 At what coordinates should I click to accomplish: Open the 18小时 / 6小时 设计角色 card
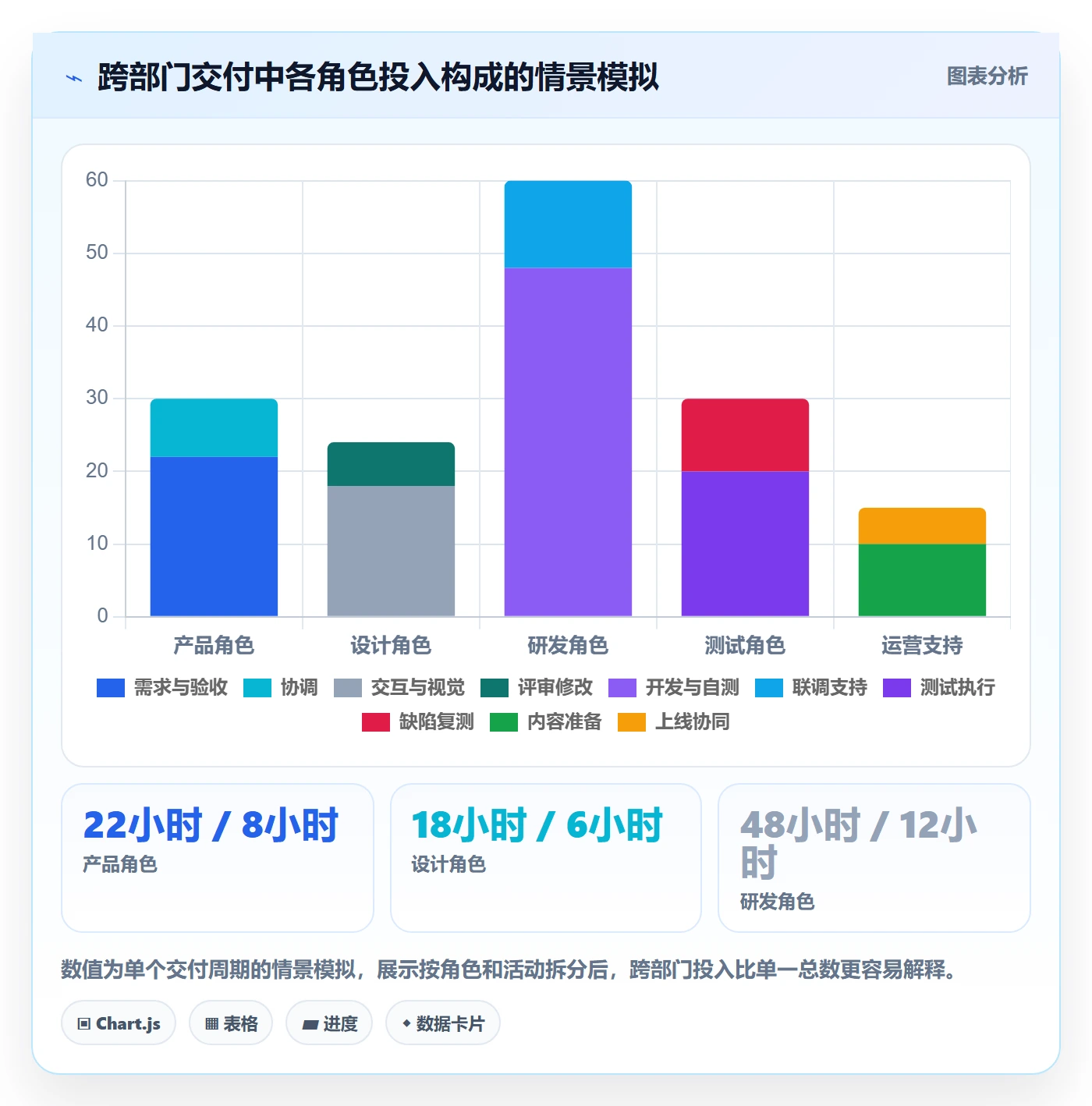[546, 858]
